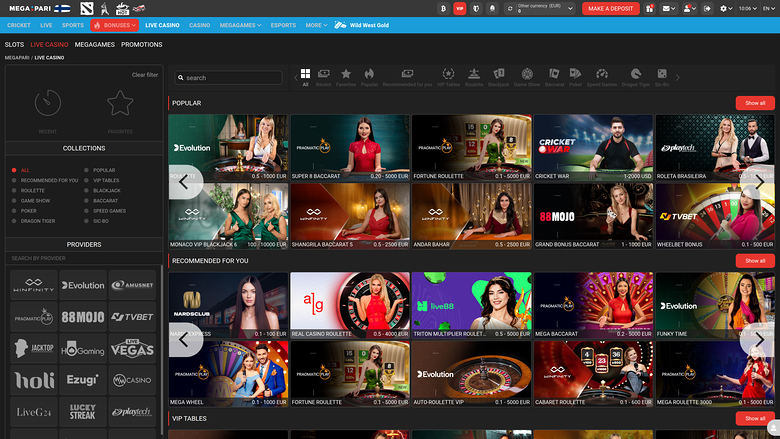Open the EN language dropdown
The width and height of the screenshot is (780, 439).
coord(769,8)
